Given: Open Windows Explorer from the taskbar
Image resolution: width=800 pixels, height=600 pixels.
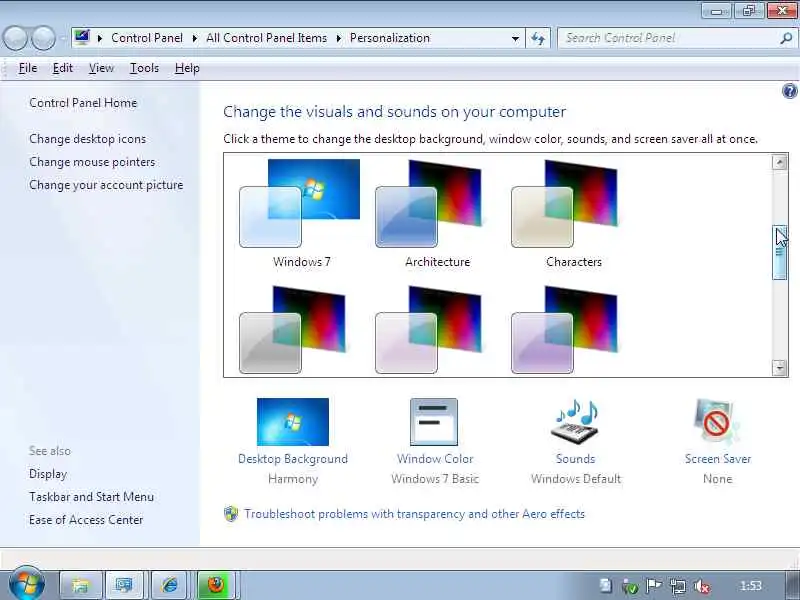Looking at the screenshot, I should pos(81,585).
